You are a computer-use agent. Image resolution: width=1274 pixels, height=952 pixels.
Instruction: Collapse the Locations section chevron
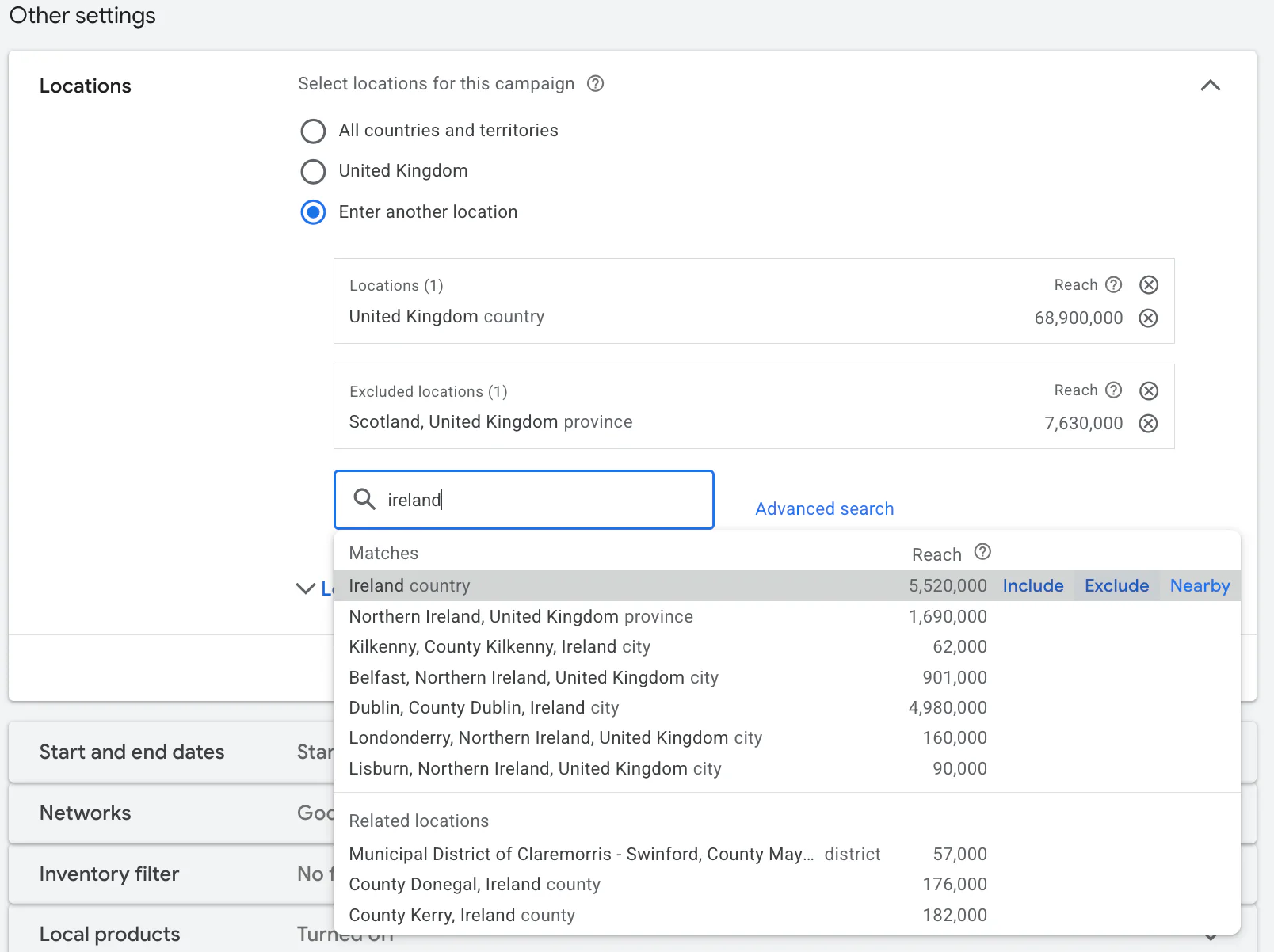(x=1211, y=86)
